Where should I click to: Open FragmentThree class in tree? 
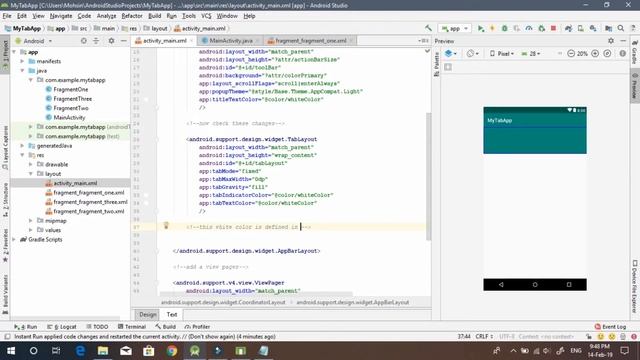pos(72,99)
